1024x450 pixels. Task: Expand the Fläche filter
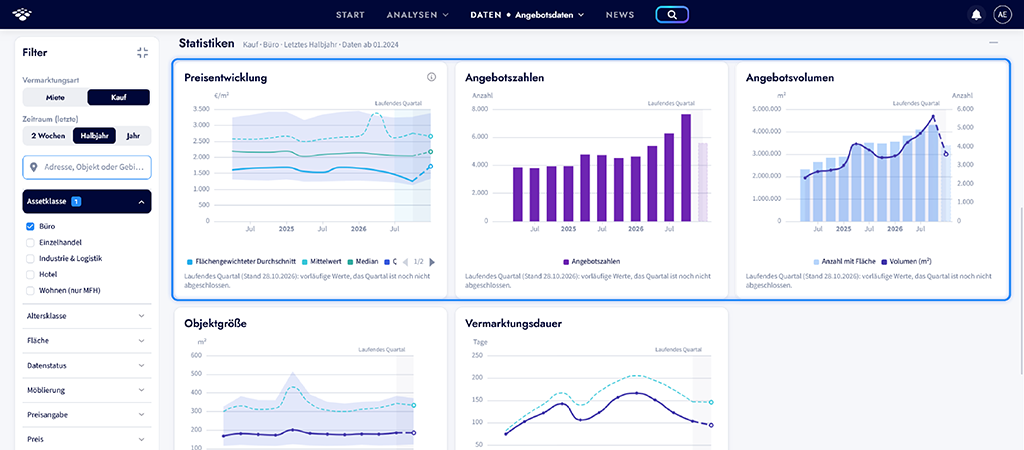87,341
